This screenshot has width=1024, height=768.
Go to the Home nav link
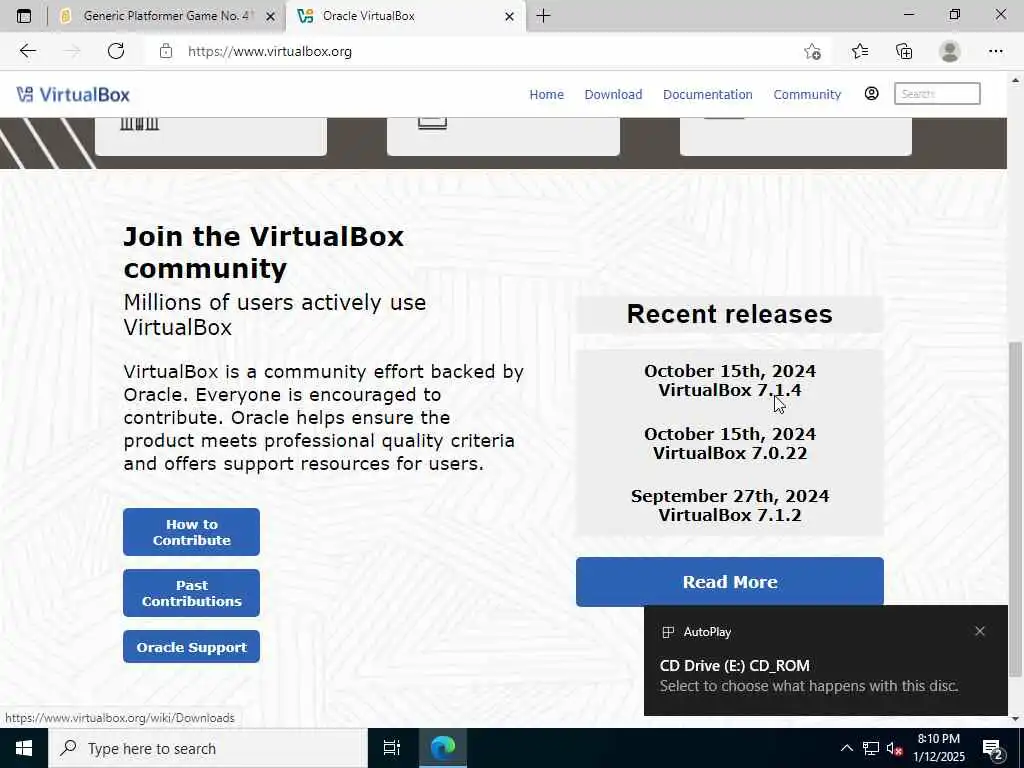(547, 95)
